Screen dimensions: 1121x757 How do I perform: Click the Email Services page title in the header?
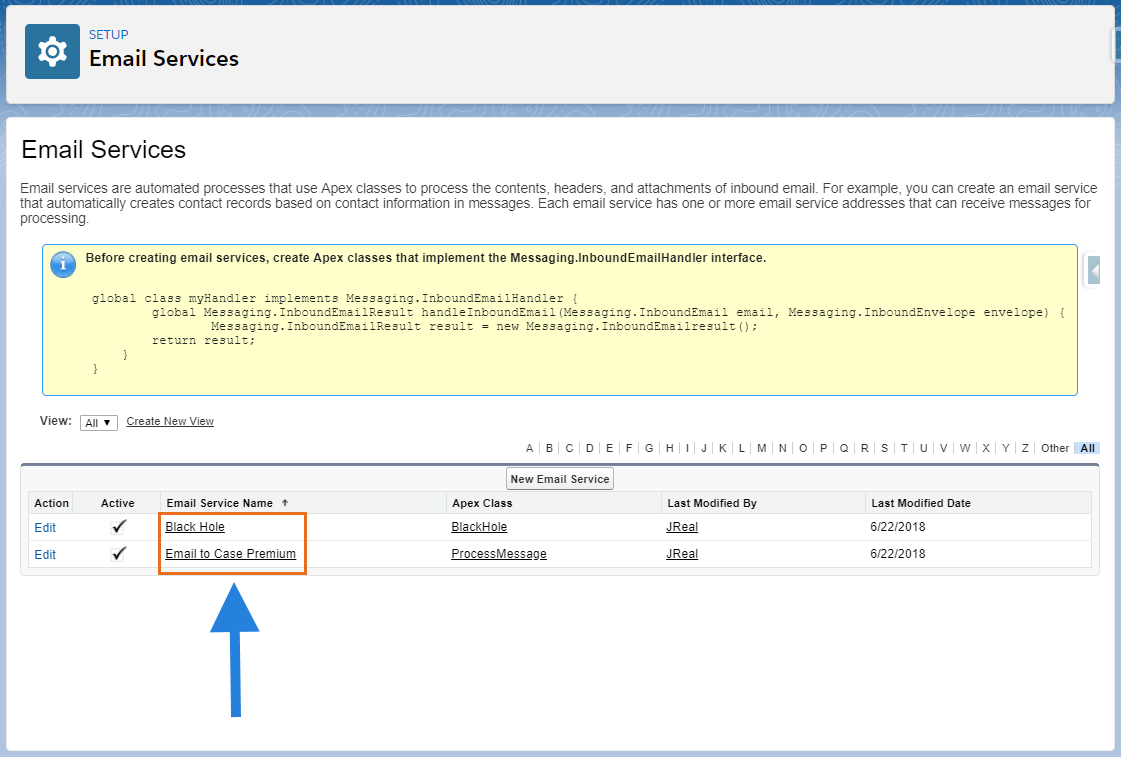point(164,59)
